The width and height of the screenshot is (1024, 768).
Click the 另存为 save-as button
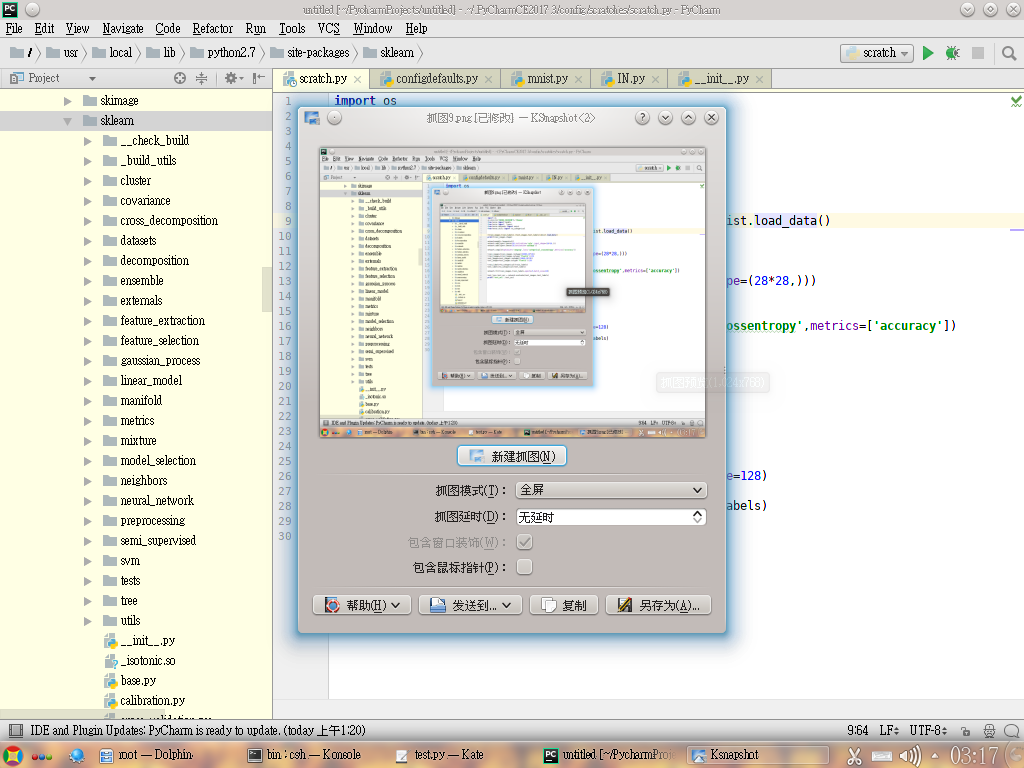pos(658,605)
